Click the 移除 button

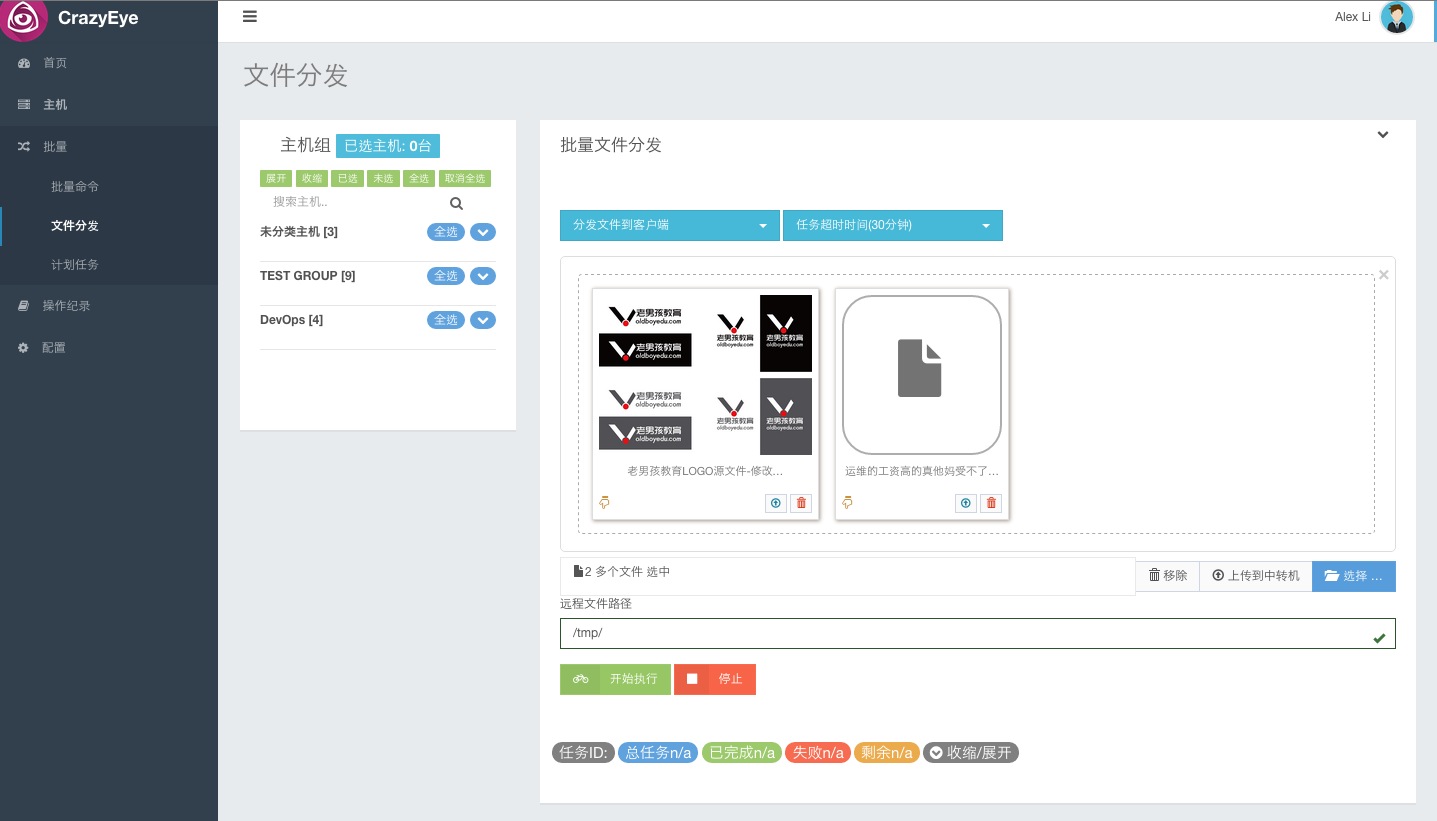1167,576
